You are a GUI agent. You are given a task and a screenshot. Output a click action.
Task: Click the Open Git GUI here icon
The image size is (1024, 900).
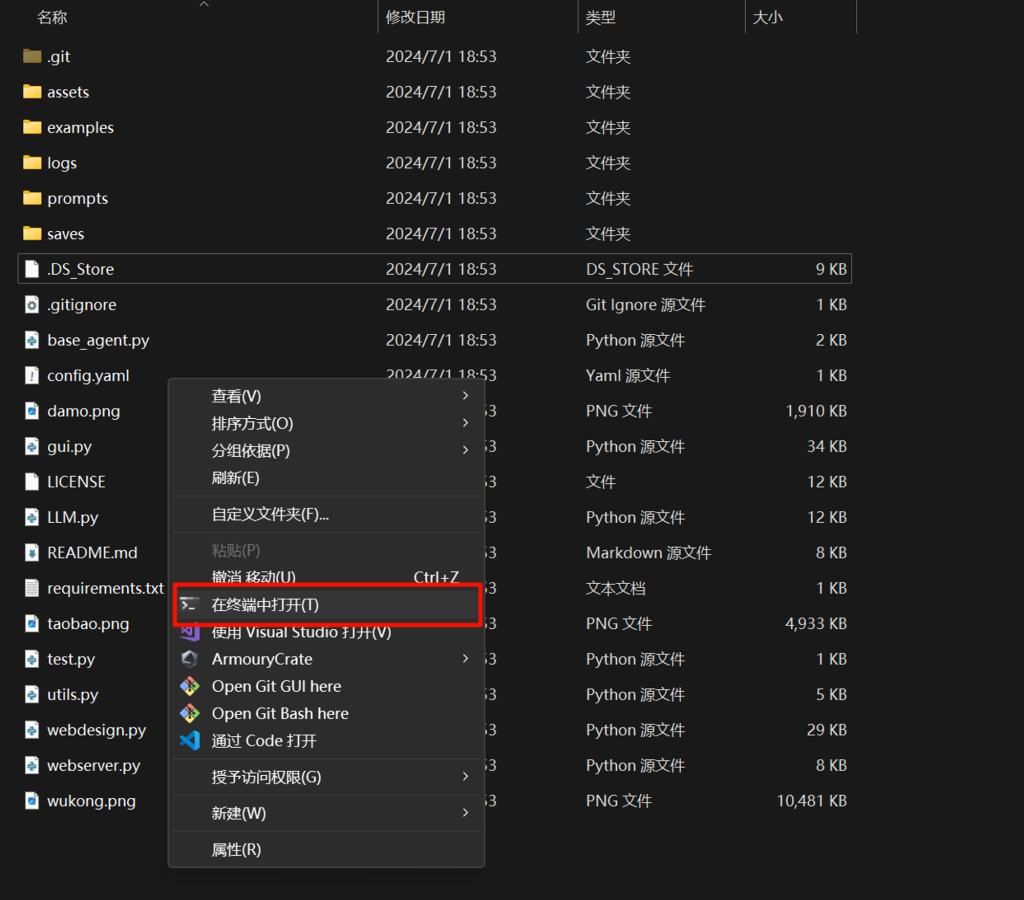click(189, 687)
